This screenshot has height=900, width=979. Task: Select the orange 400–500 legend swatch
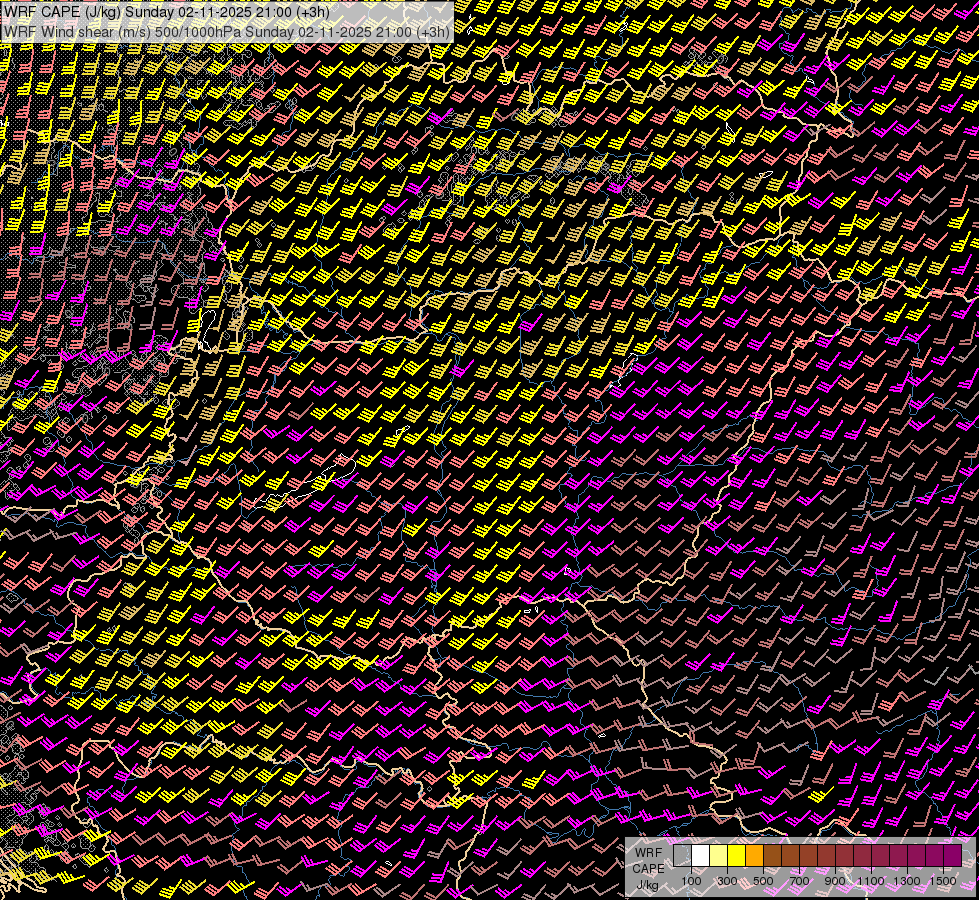coord(754,855)
